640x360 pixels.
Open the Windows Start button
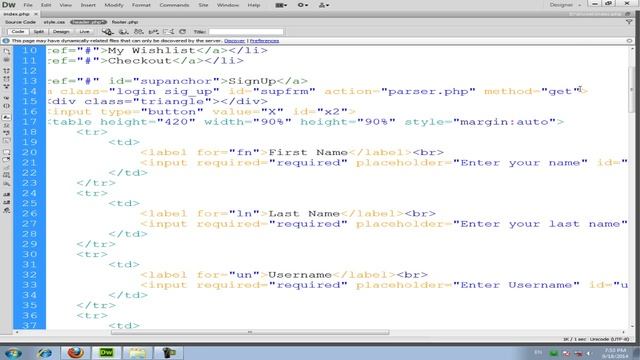click(x=13, y=353)
